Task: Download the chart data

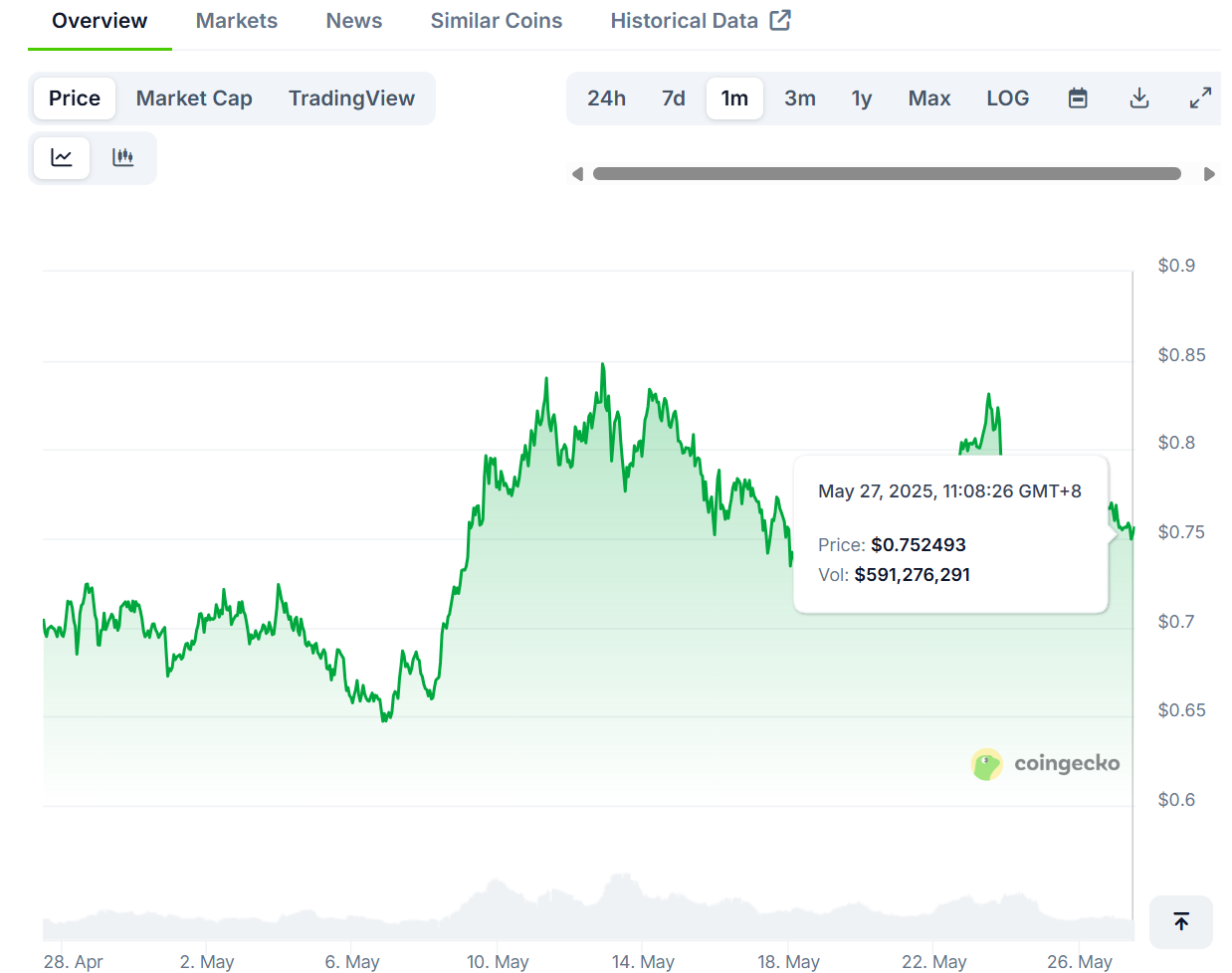Action: pyautogui.click(x=1139, y=98)
